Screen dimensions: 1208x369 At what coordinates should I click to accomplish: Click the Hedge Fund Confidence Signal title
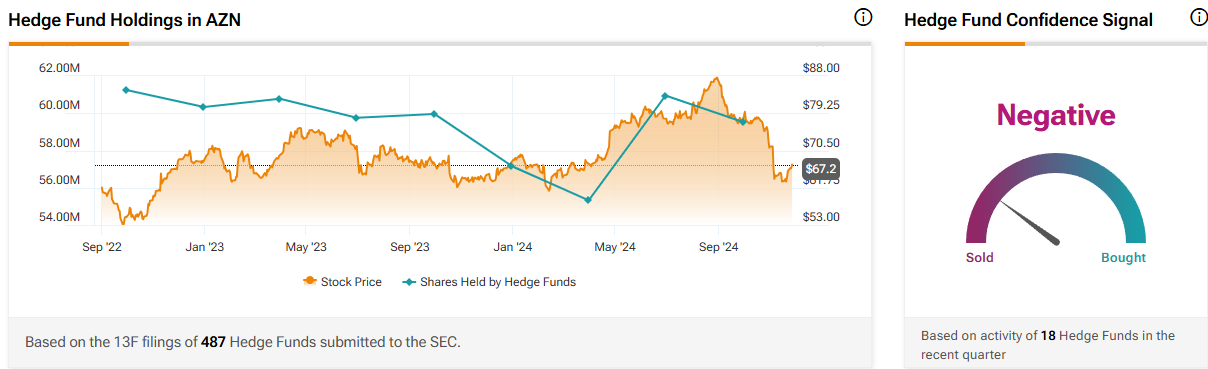point(1028,20)
